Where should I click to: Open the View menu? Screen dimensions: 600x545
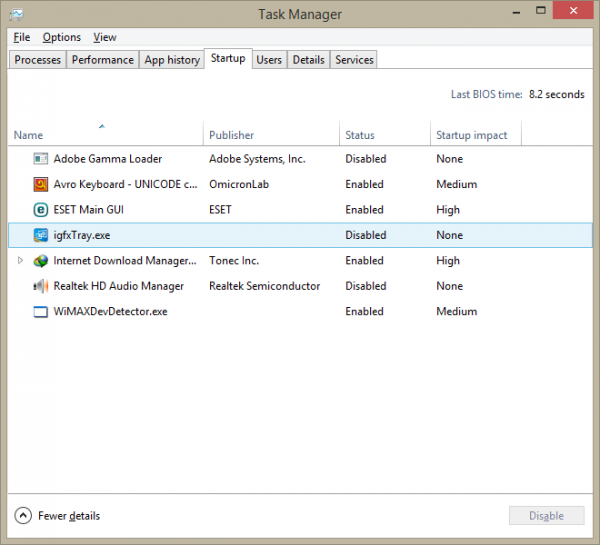pos(105,37)
